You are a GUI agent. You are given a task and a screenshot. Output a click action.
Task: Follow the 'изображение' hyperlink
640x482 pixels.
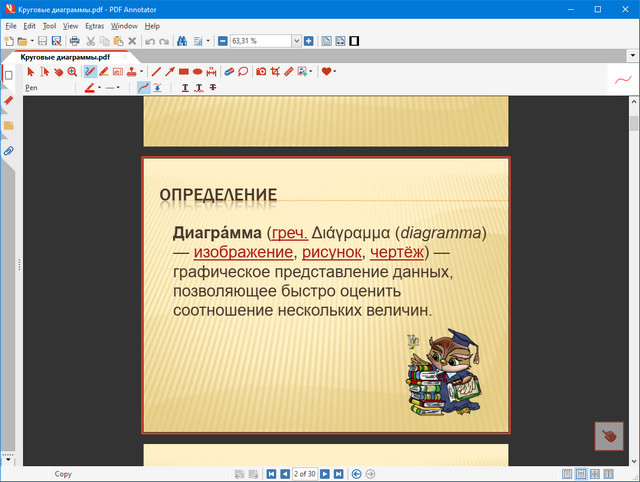point(243,251)
